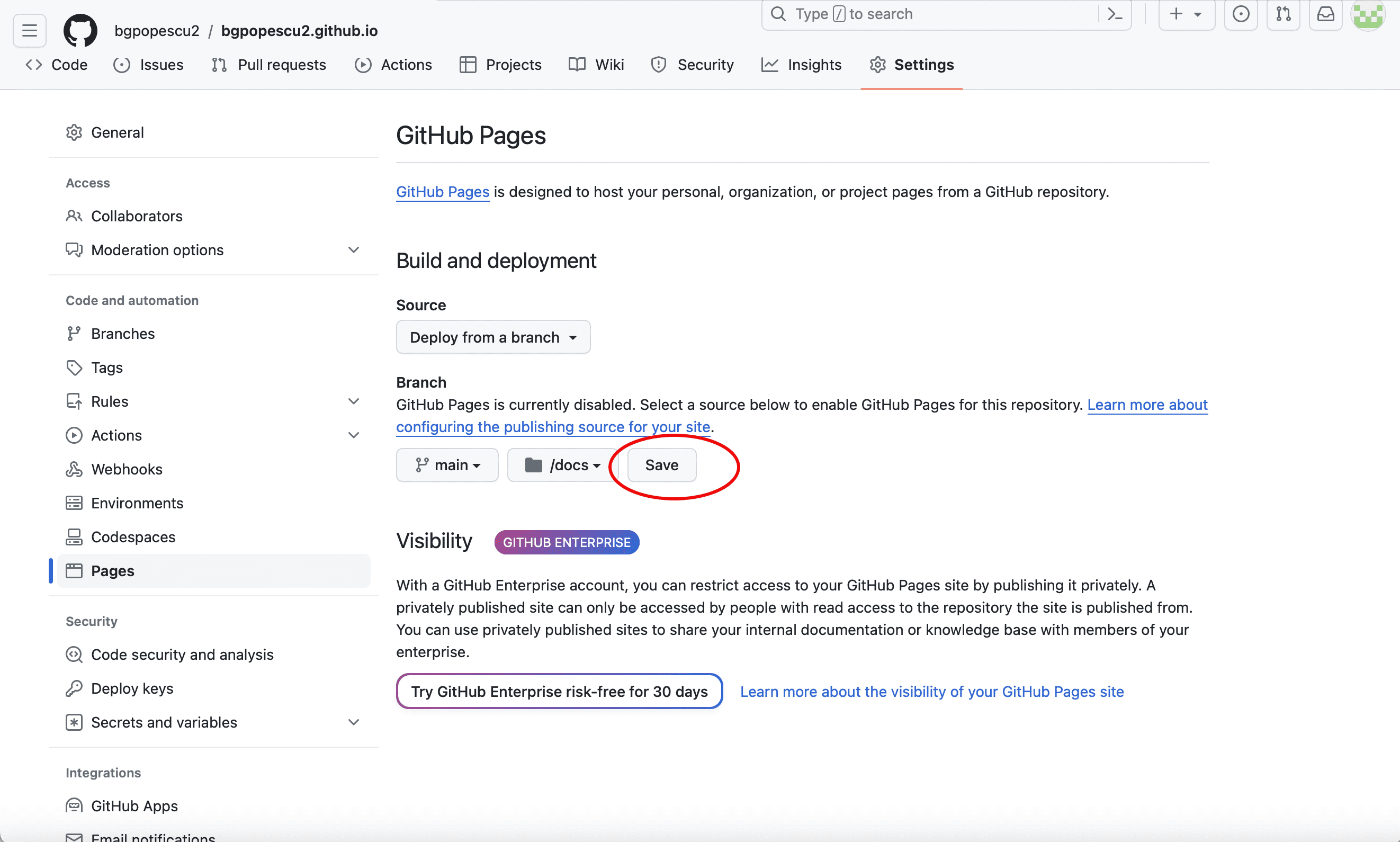Open the command palette icon
This screenshot has width=1400, height=842.
click(1115, 14)
